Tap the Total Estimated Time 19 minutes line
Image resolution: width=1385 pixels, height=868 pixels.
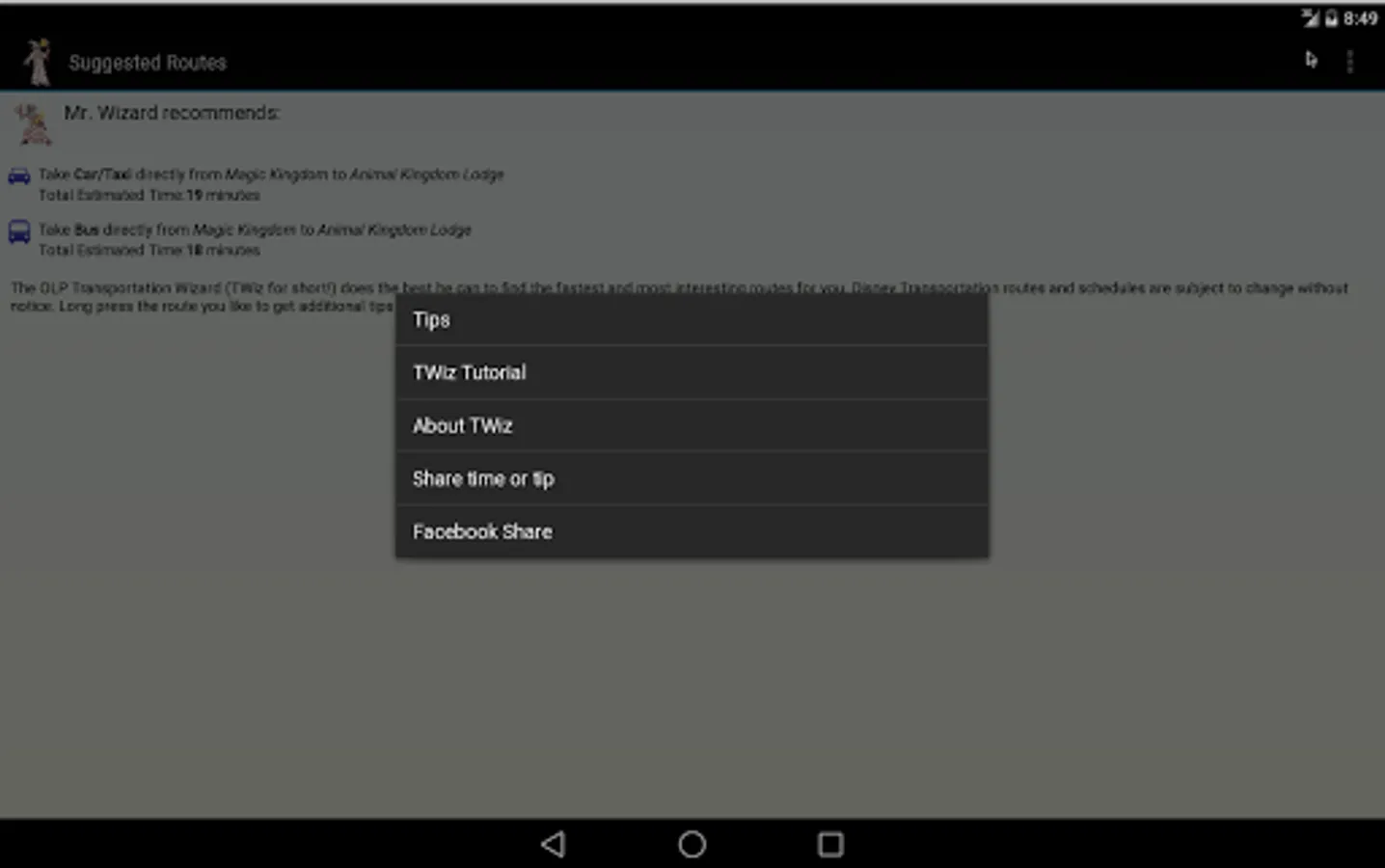click(149, 195)
